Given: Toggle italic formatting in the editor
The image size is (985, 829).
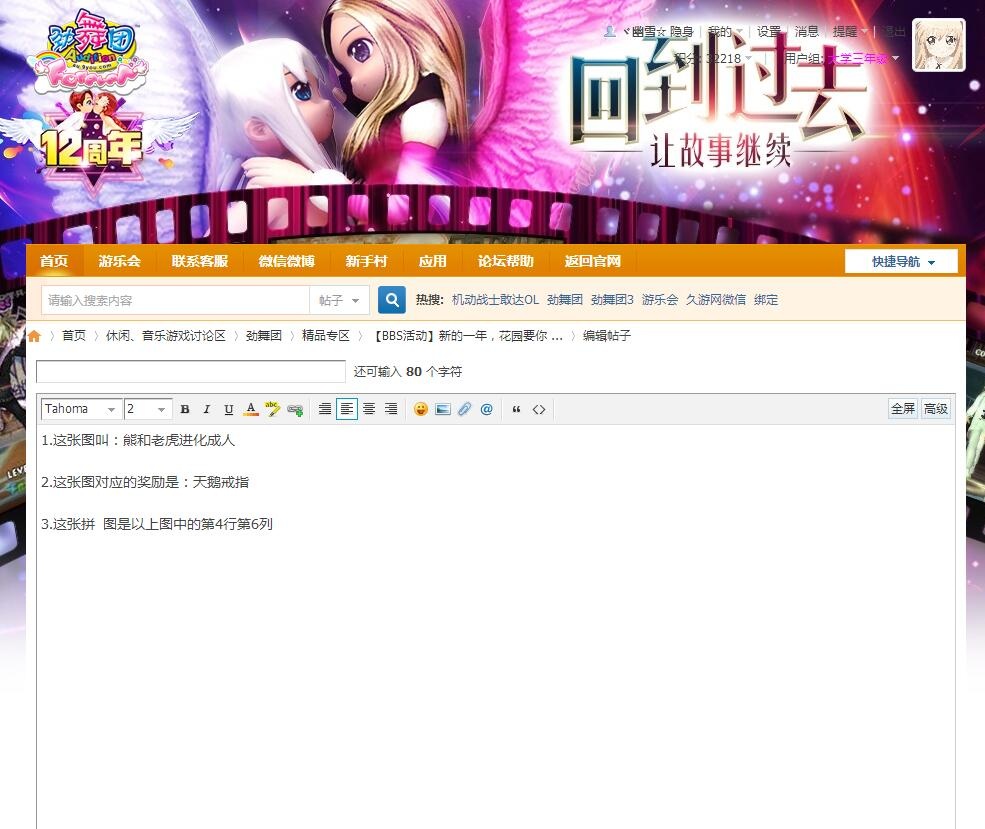Looking at the screenshot, I should [x=207, y=409].
